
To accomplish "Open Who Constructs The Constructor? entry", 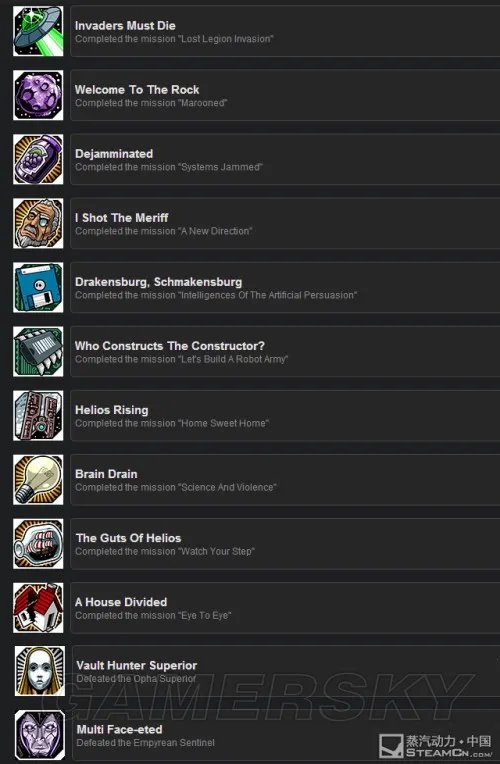I will point(285,351).
